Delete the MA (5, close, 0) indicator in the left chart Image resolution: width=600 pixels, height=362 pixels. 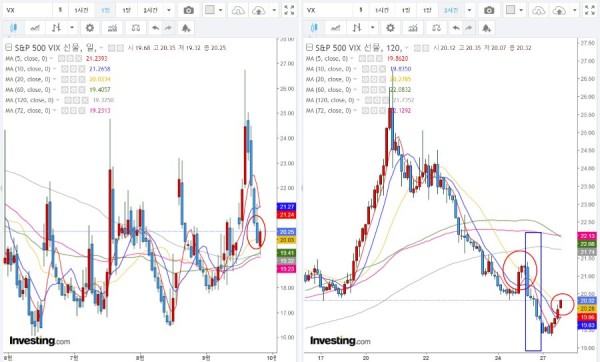(78, 59)
